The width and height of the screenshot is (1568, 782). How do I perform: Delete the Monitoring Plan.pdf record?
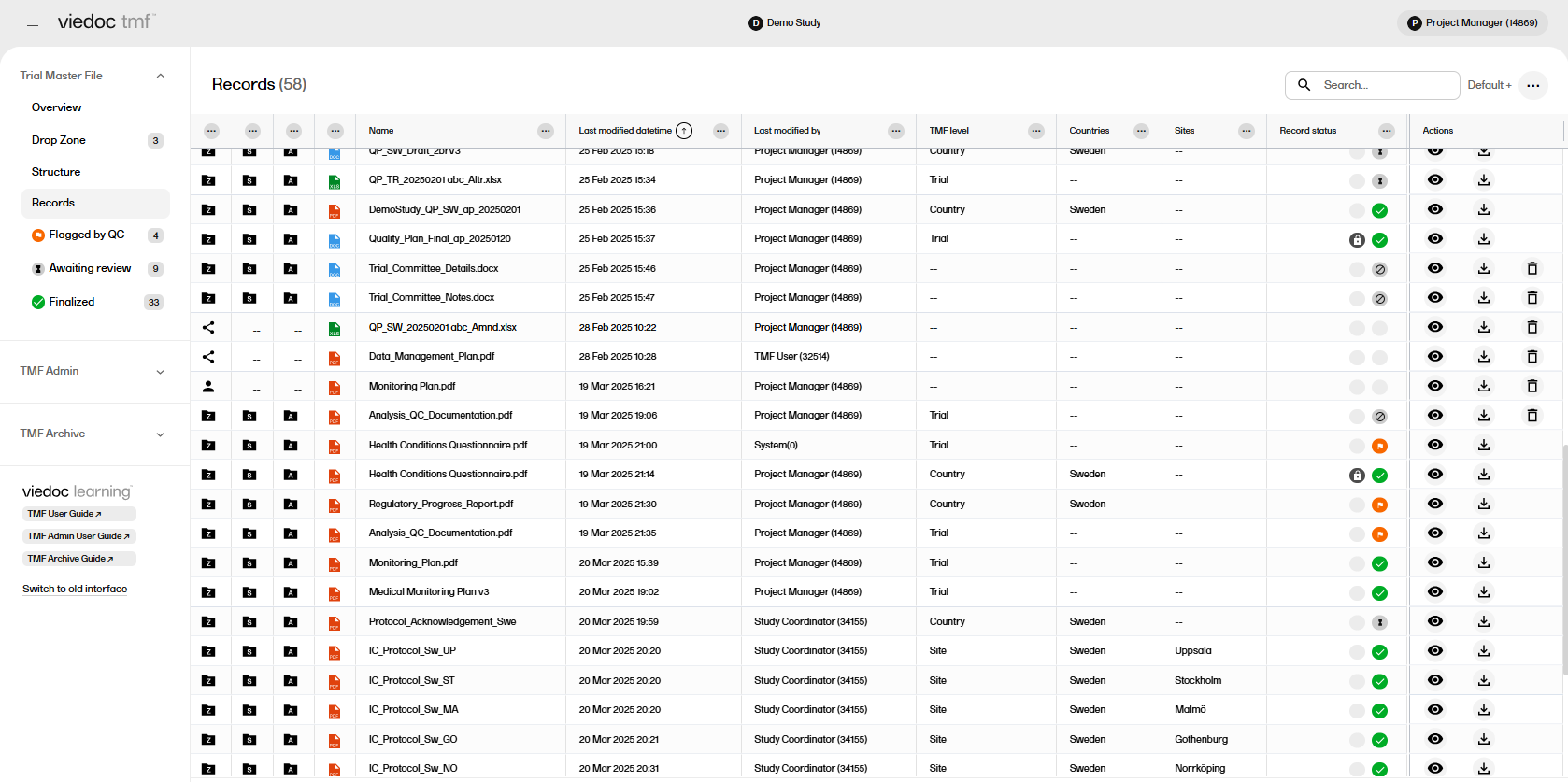click(x=1532, y=387)
